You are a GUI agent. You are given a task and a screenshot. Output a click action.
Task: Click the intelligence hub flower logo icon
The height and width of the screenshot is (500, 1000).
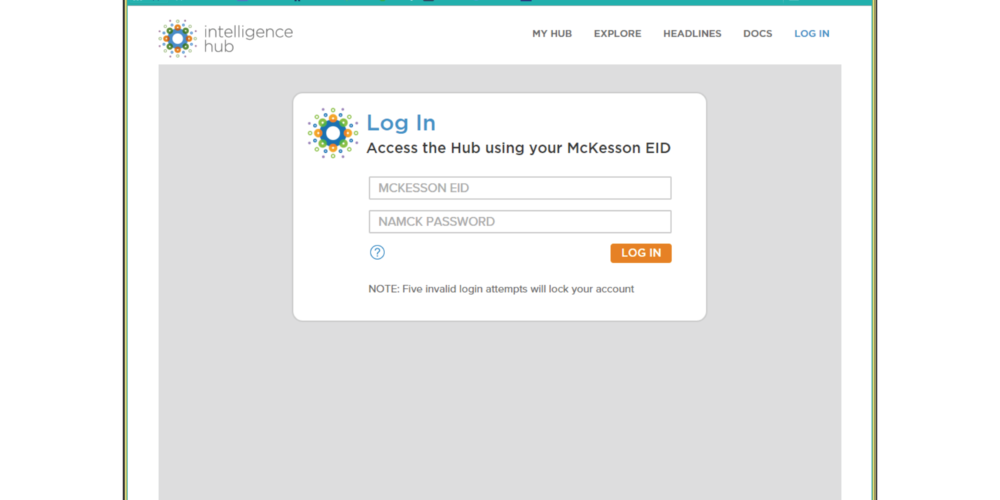tap(178, 38)
